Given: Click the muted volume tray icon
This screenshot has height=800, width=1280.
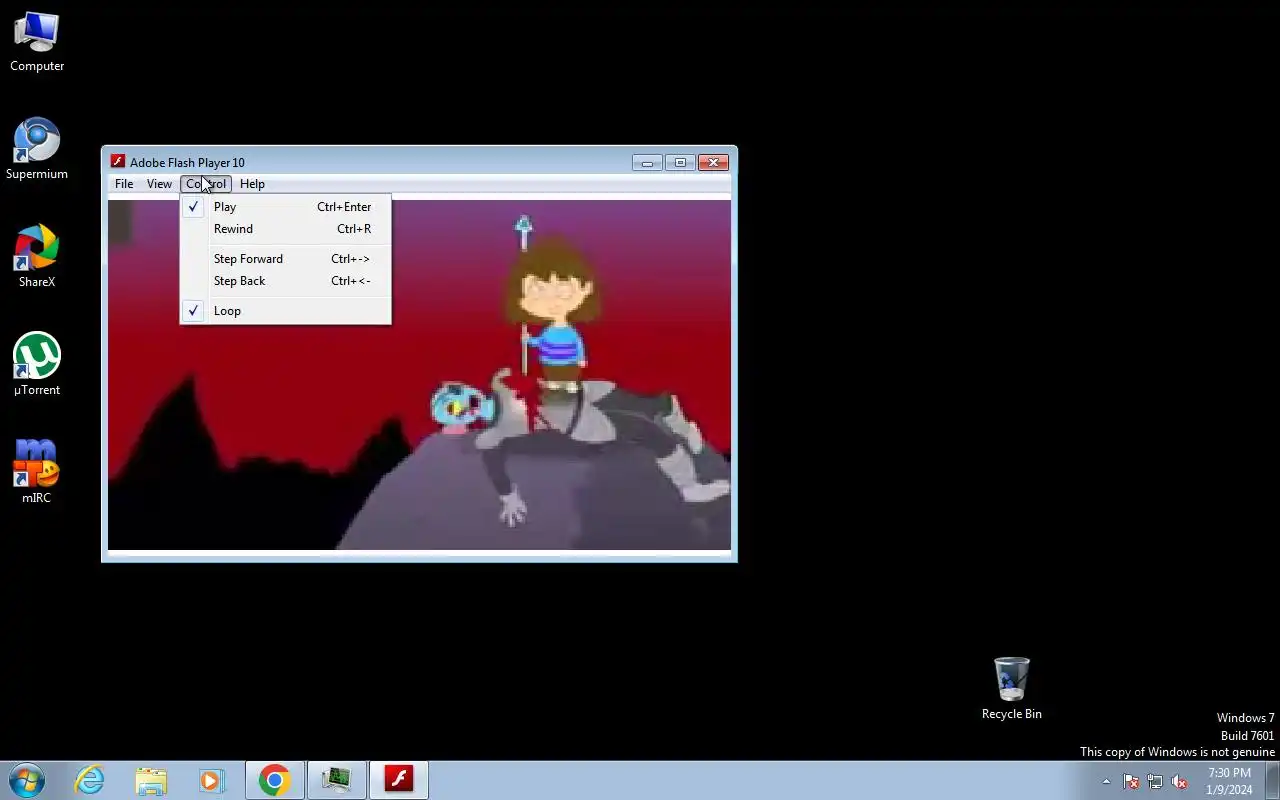Looking at the screenshot, I should (x=1179, y=782).
